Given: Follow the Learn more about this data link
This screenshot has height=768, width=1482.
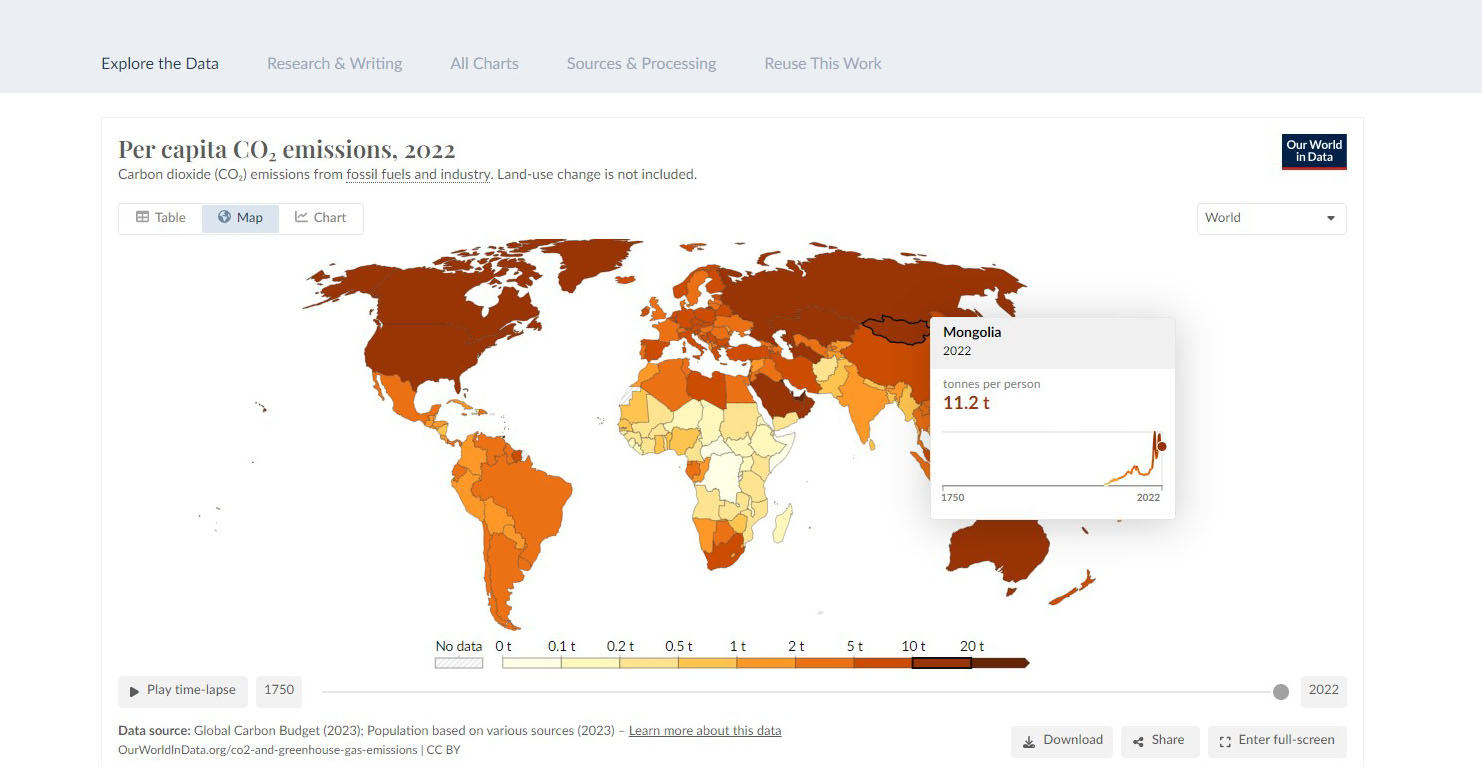Looking at the screenshot, I should pos(705,731).
